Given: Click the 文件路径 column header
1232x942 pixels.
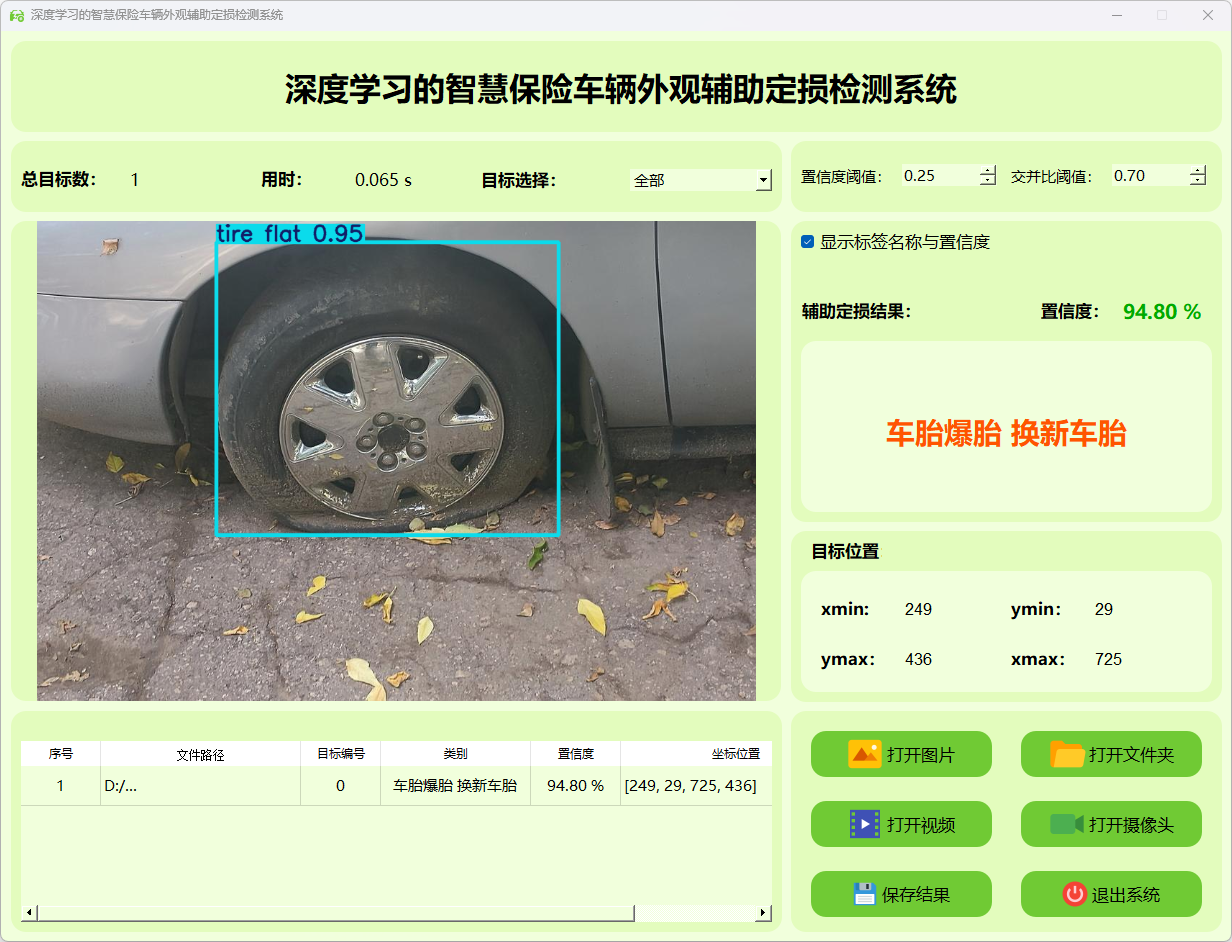Looking at the screenshot, I should point(201,754).
